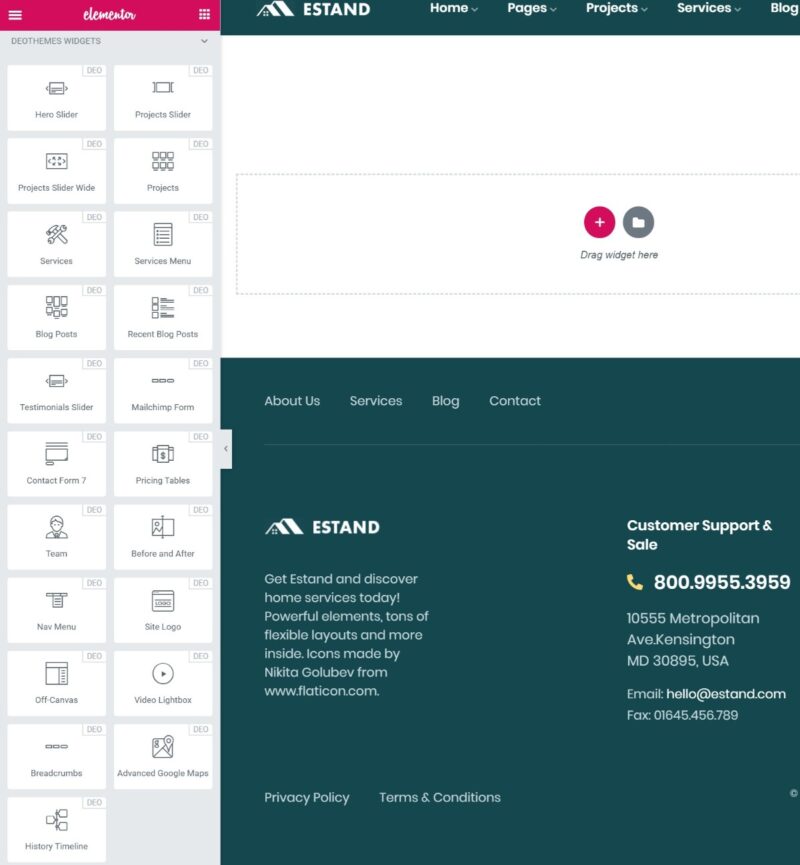This screenshot has height=865, width=800.
Task: Click the yellow phone icon in footer
Action: (635, 582)
